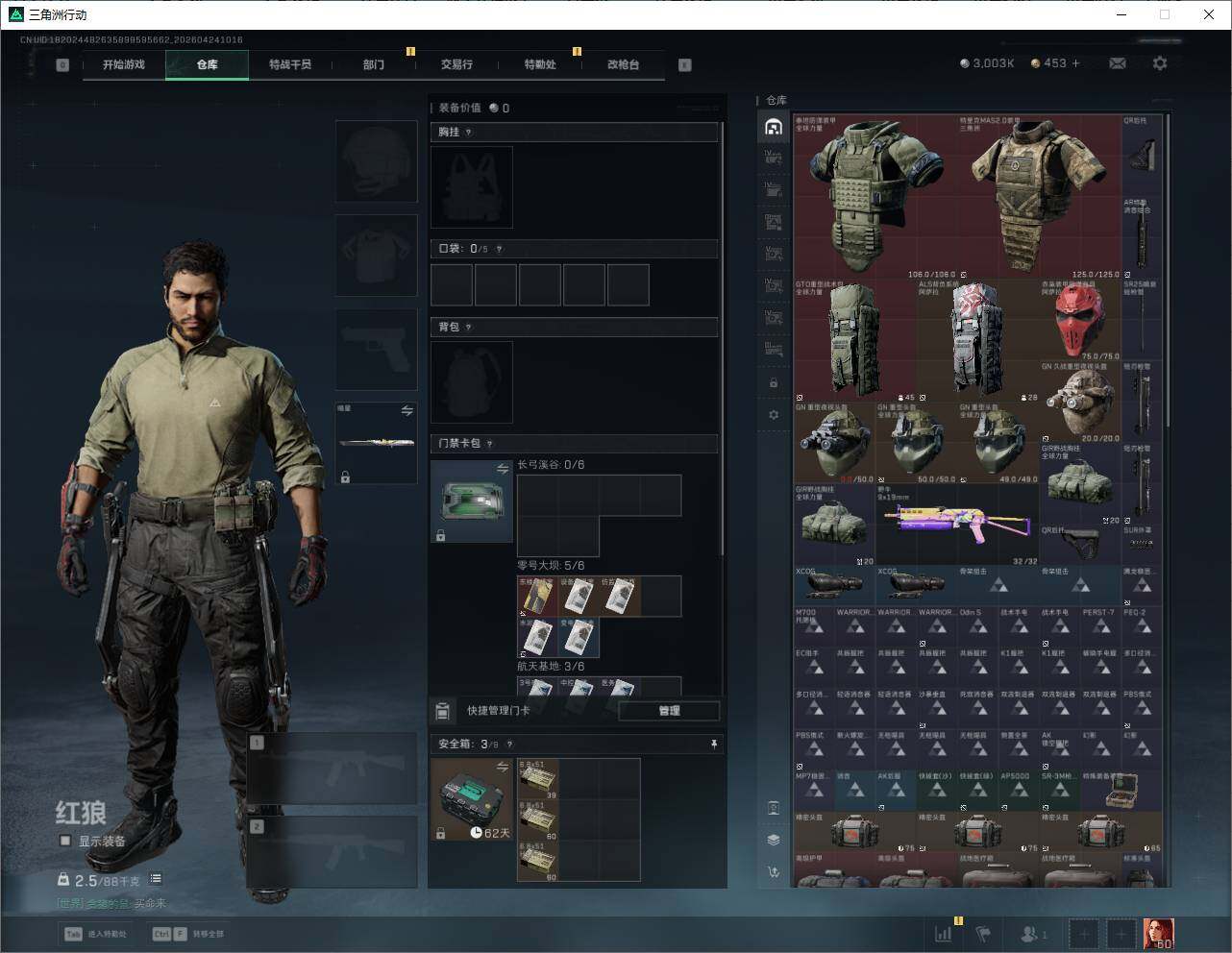Select empty pistol equipment slot
The height and width of the screenshot is (953, 1232).
376,350
